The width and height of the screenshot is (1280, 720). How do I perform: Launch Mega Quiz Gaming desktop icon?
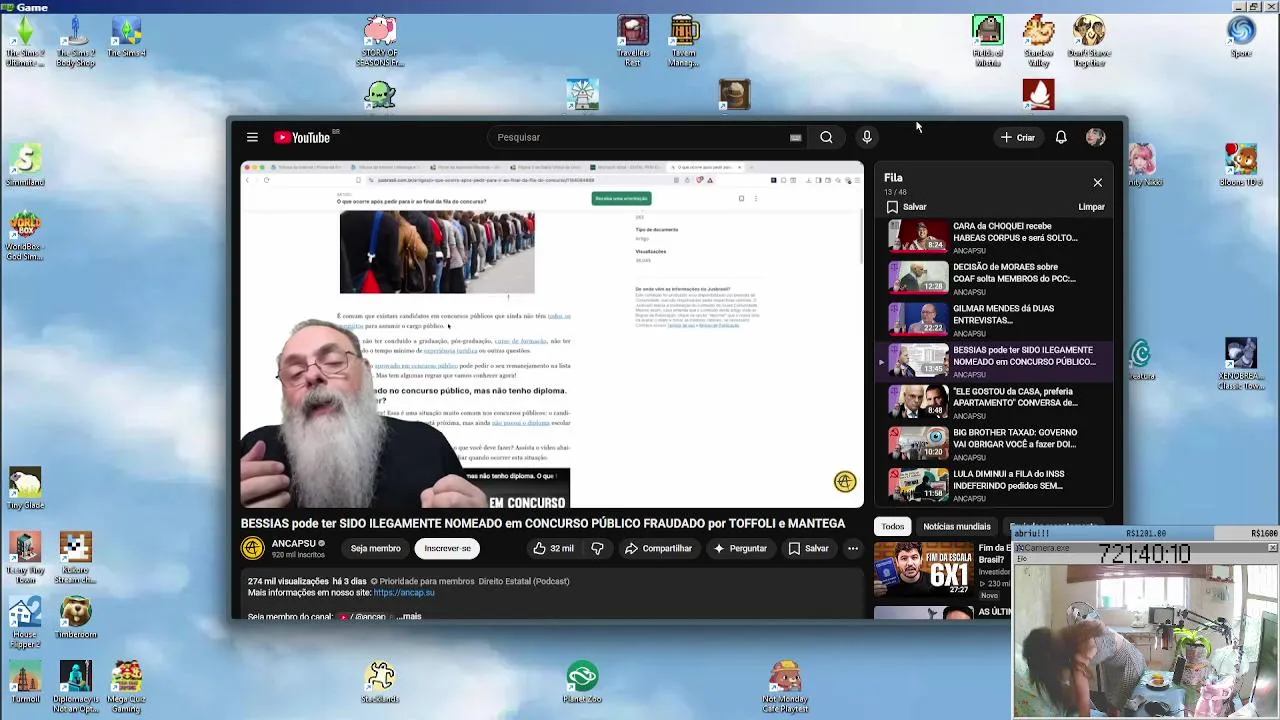coord(126,687)
